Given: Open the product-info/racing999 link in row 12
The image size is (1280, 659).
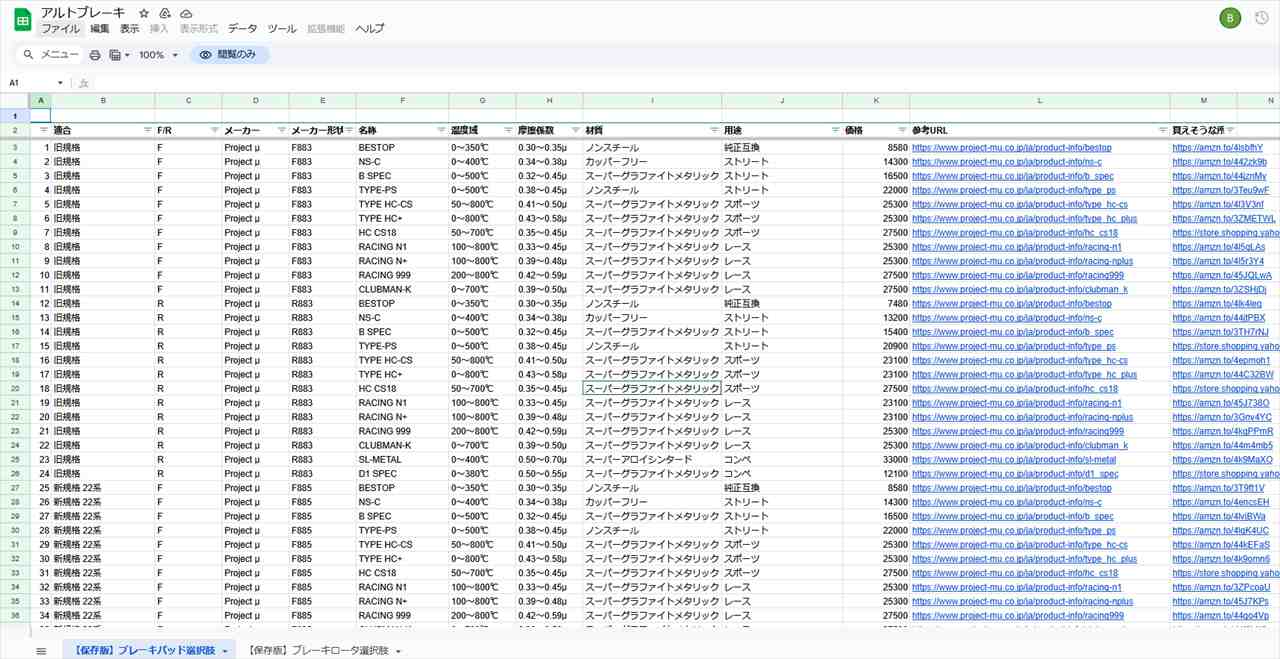Looking at the screenshot, I should [1018, 275].
